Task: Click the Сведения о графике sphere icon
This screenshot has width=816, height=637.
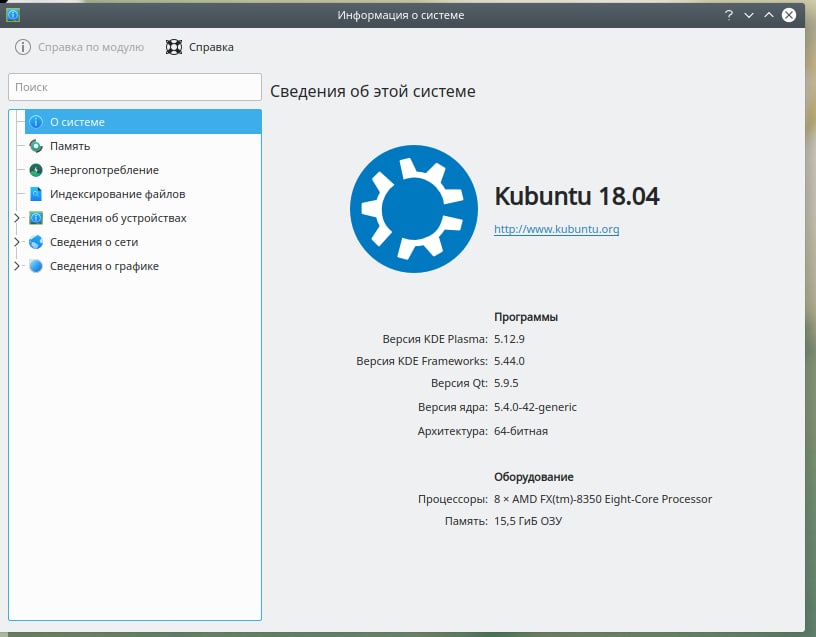Action: pyautogui.click(x=35, y=266)
